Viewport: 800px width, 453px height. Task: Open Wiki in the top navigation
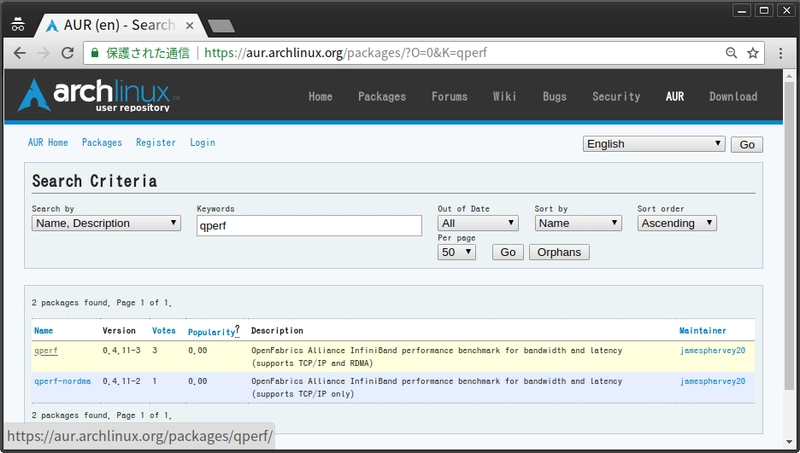505,96
